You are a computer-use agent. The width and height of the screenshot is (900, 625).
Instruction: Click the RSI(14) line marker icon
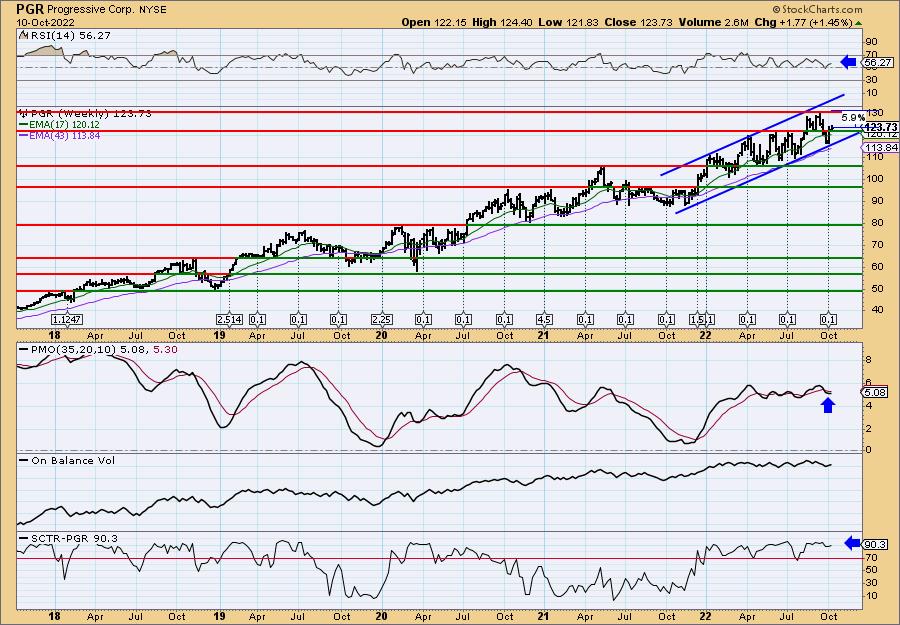(x=24, y=35)
